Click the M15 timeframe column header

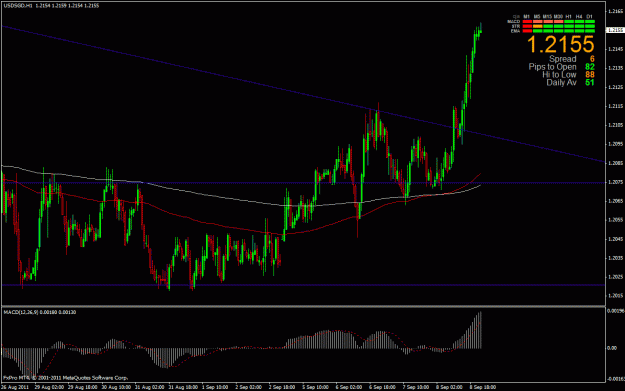point(547,17)
